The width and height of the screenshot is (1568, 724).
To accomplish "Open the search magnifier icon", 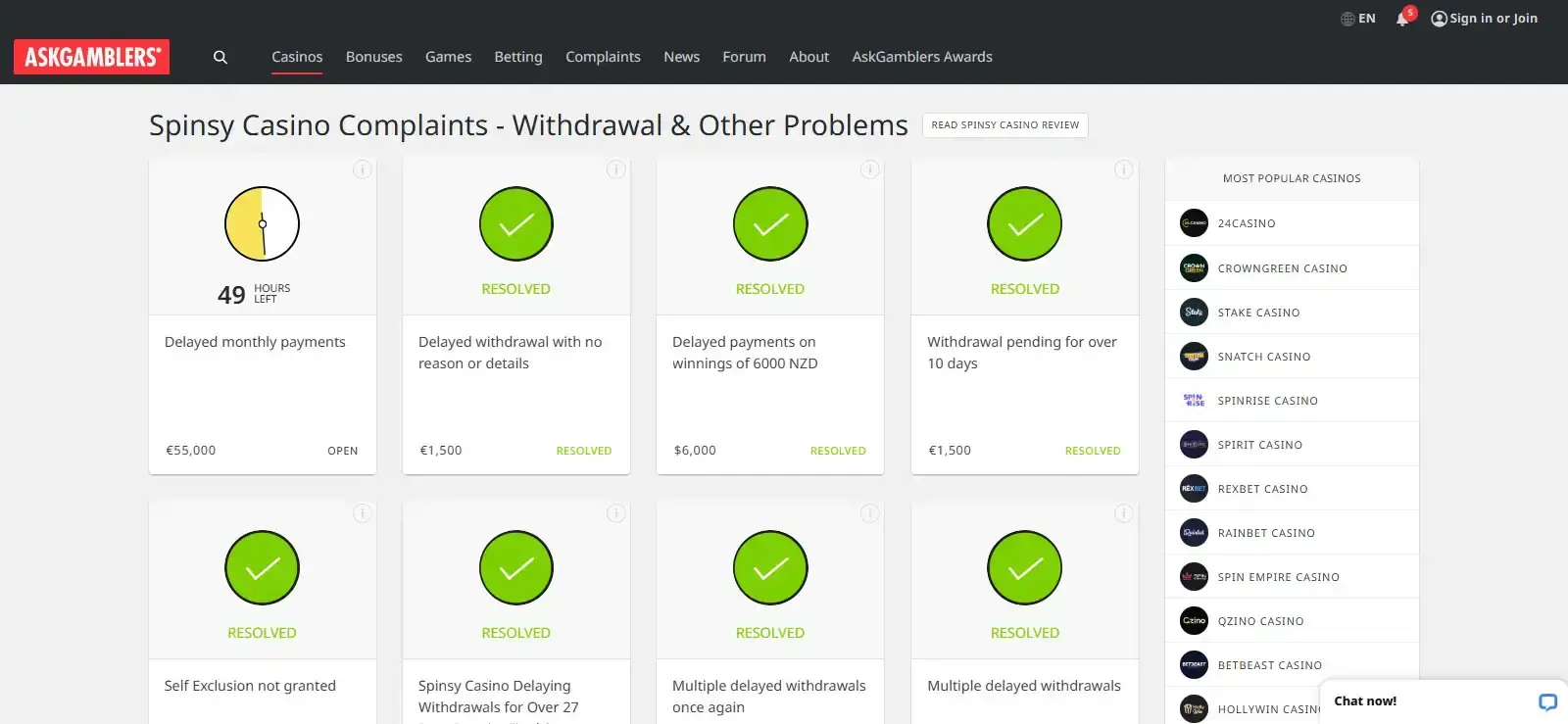I will click(x=220, y=57).
